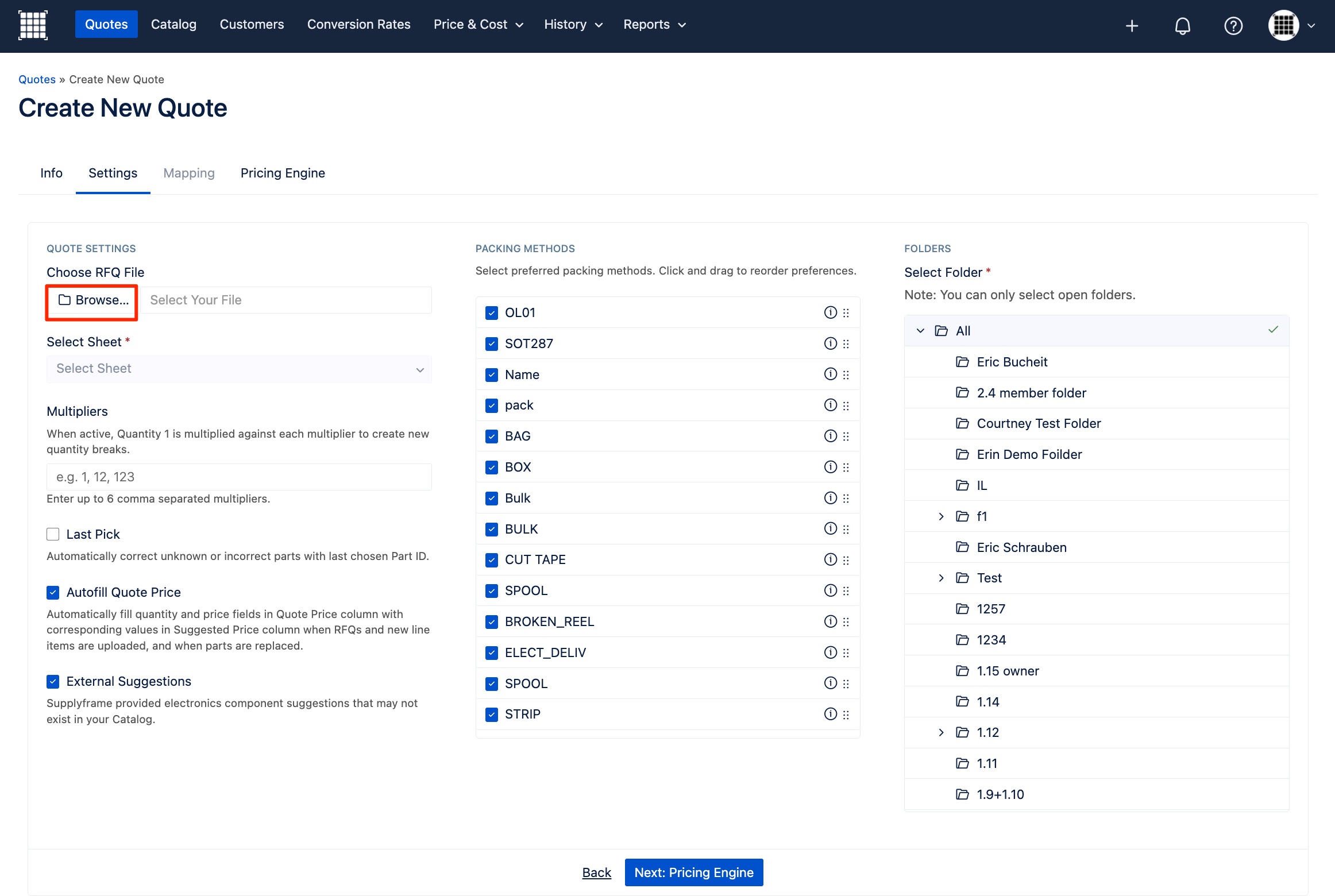This screenshot has height=896, width=1335.
Task: Click drag handle for ELECT_DELIV row
Action: click(846, 653)
